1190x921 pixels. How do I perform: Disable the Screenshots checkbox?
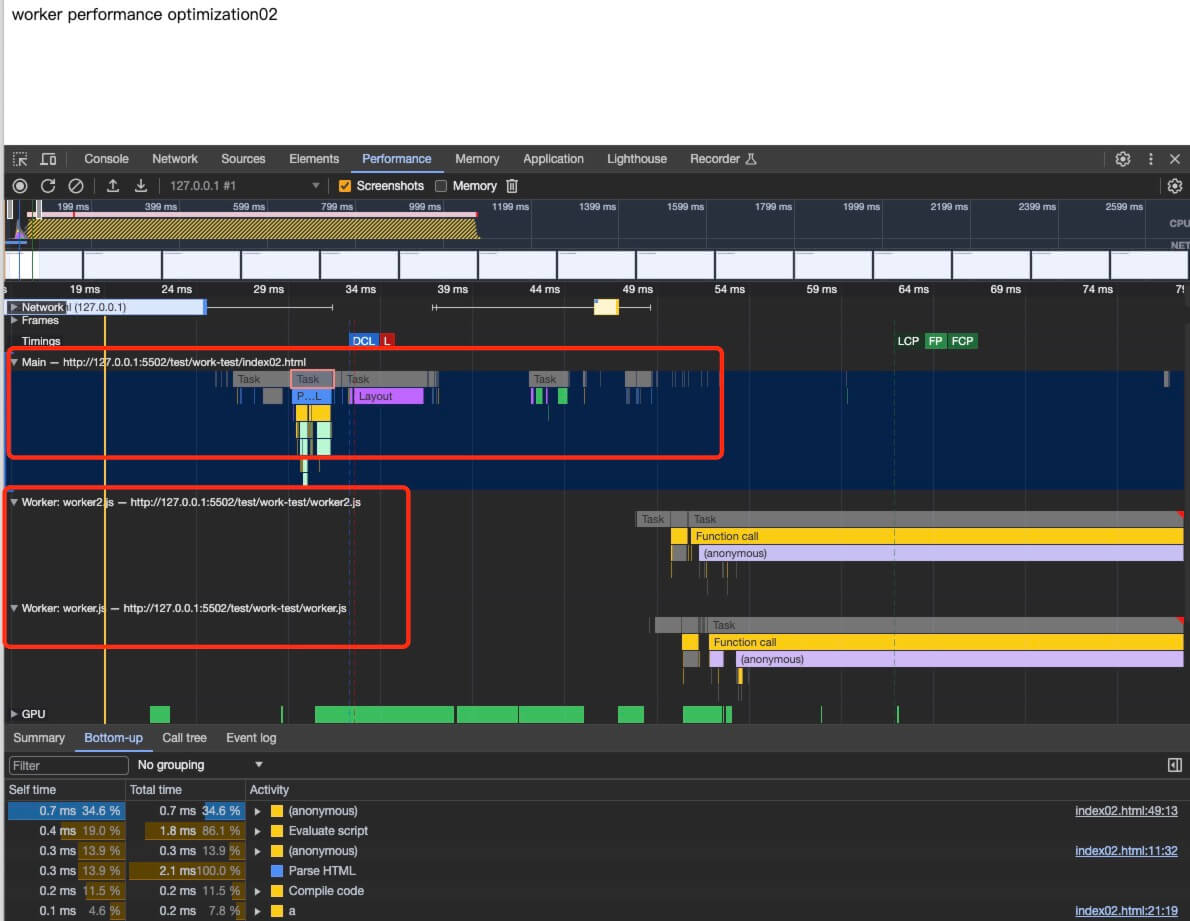tap(345, 186)
